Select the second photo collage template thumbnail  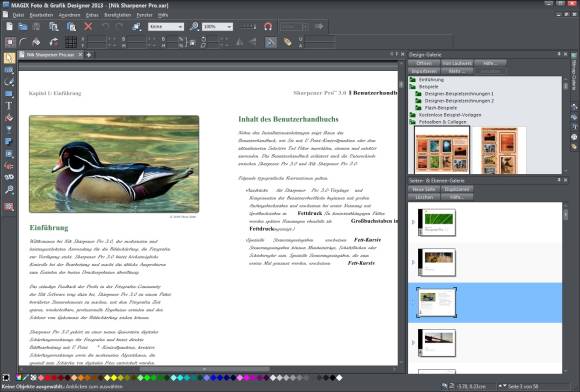tap(499, 151)
